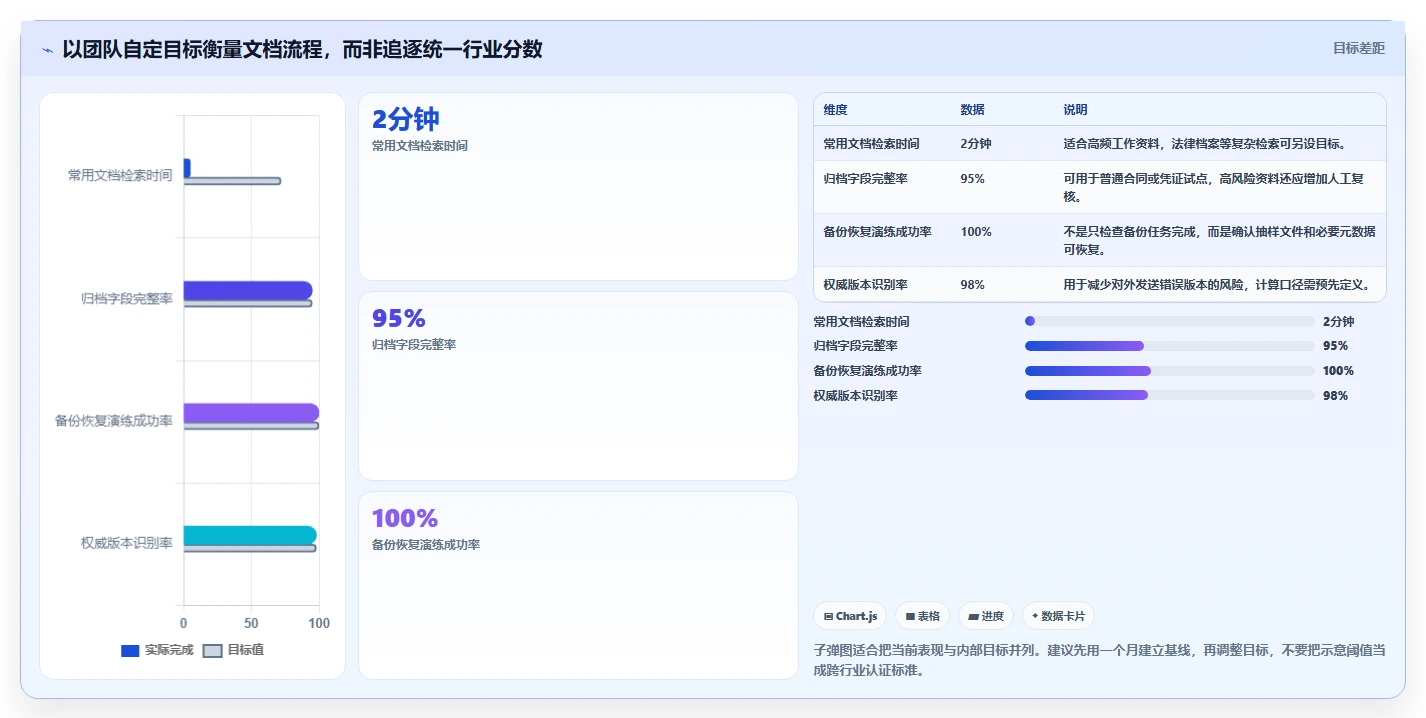The width and height of the screenshot is (1426, 718).
Task: Click the small blue icon before the title
Action: [x=47, y=49]
